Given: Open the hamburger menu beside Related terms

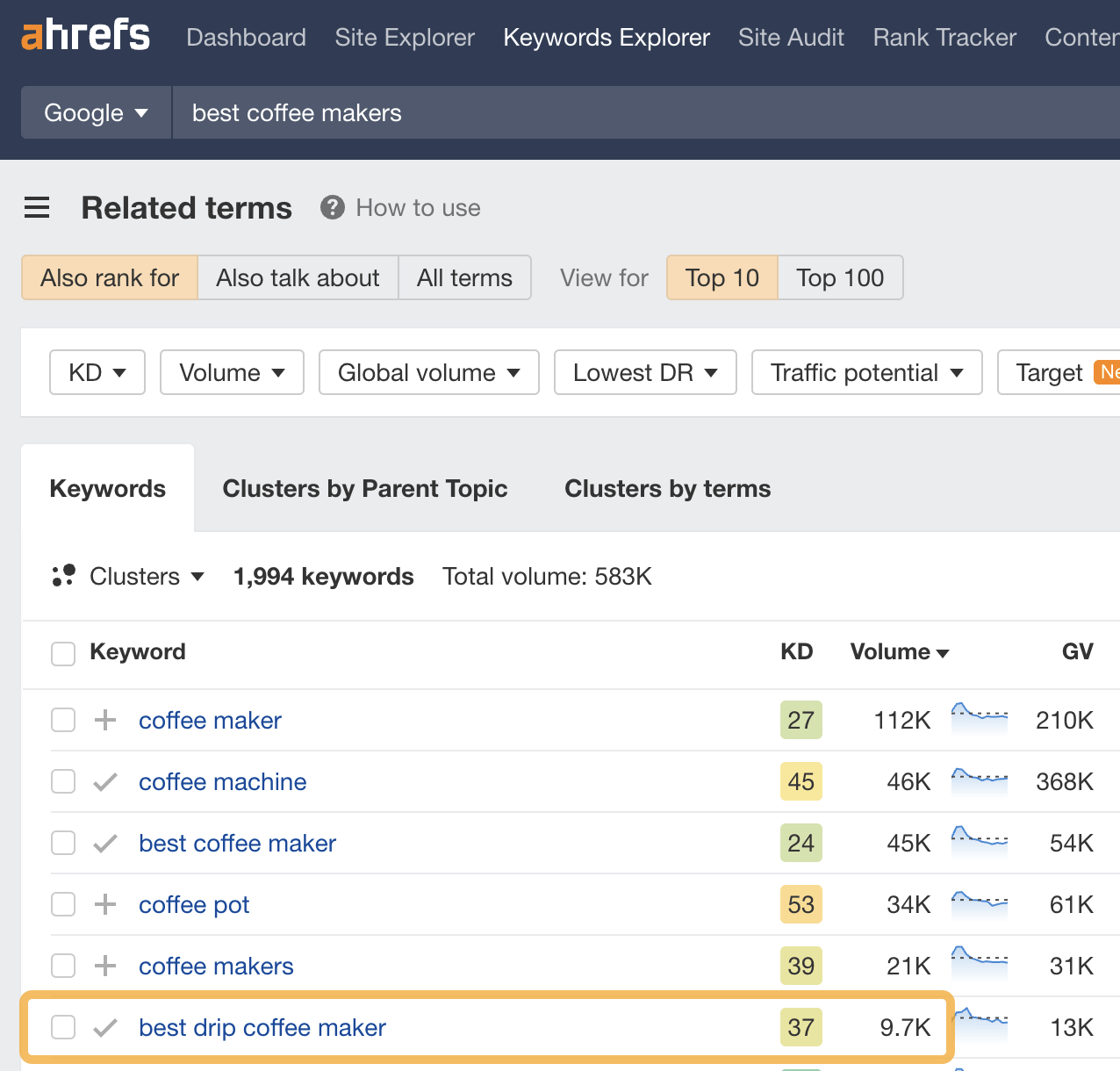Looking at the screenshot, I should pos(37,207).
